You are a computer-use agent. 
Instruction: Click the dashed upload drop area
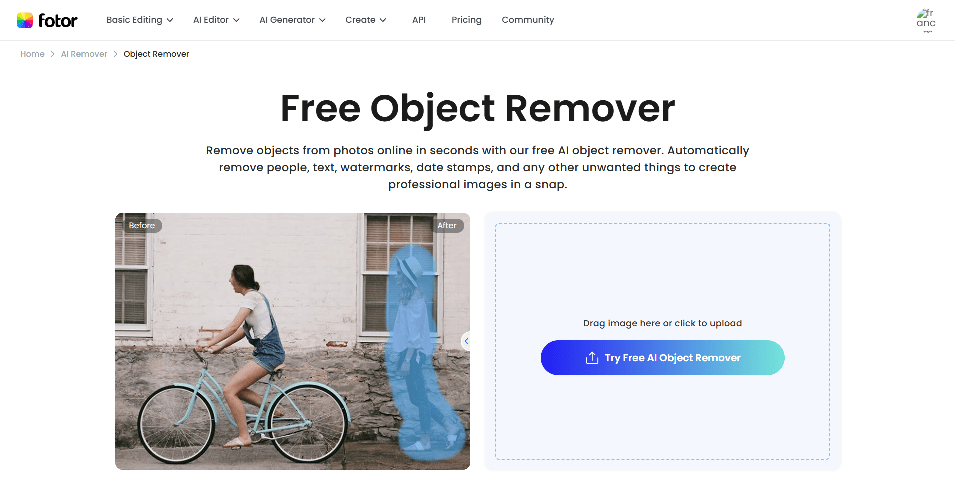click(662, 341)
